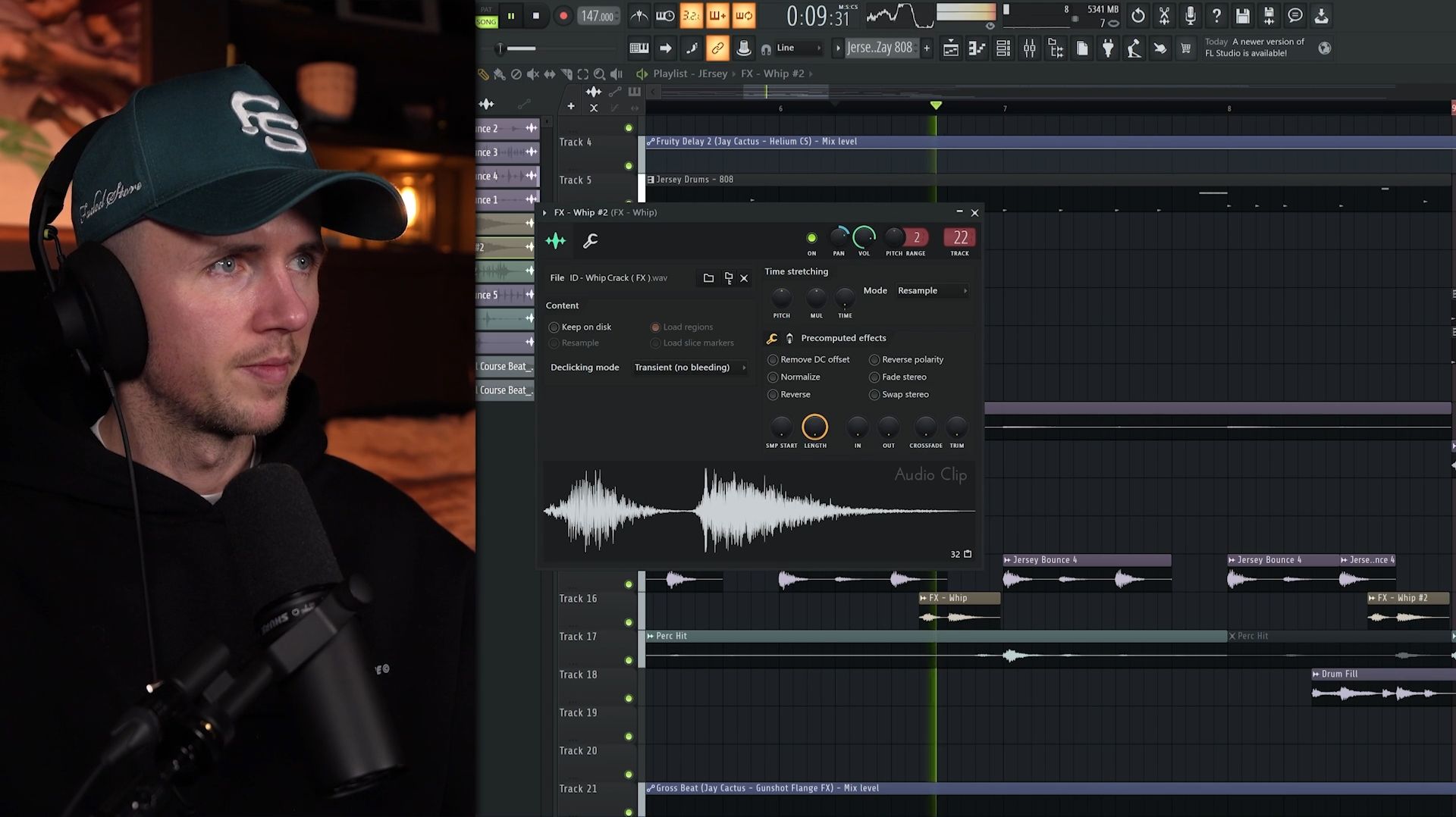Add new pattern with plus button
This screenshot has width=1456, height=817.
click(927, 48)
